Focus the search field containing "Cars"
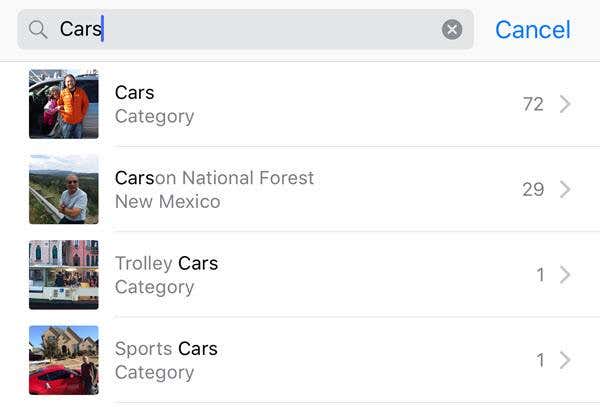This screenshot has width=600, height=408. click(x=250, y=30)
